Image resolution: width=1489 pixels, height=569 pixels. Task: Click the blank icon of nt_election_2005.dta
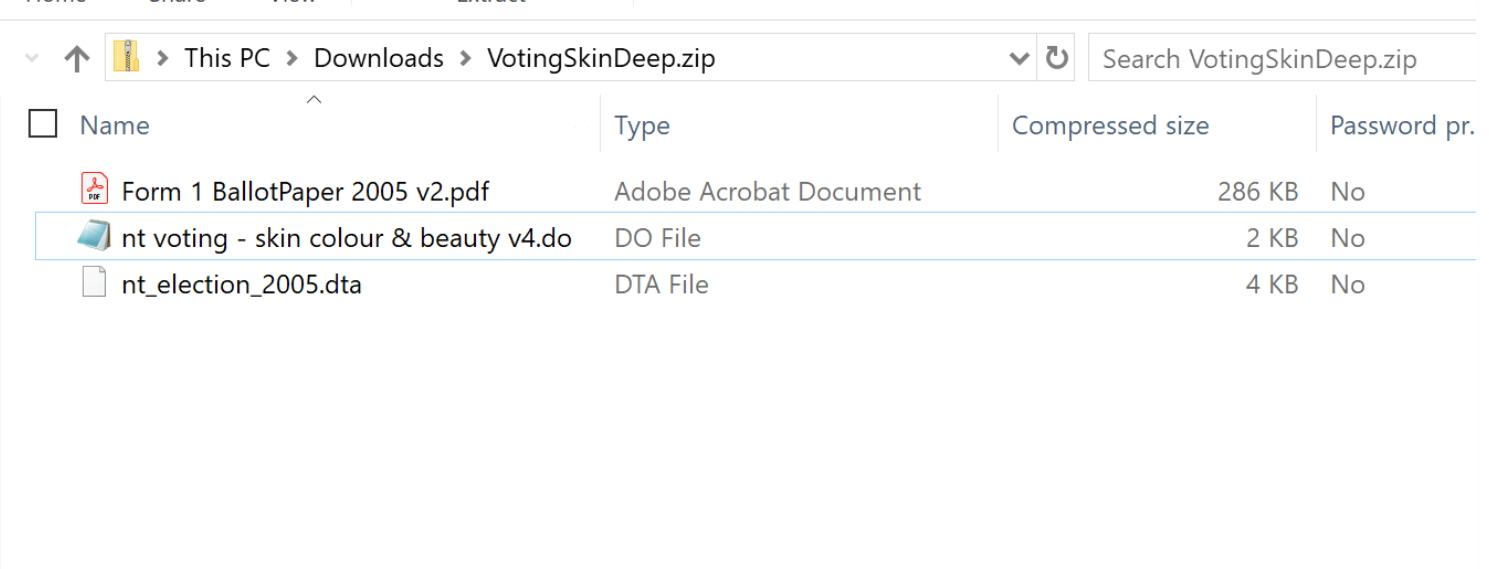click(94, 284)
